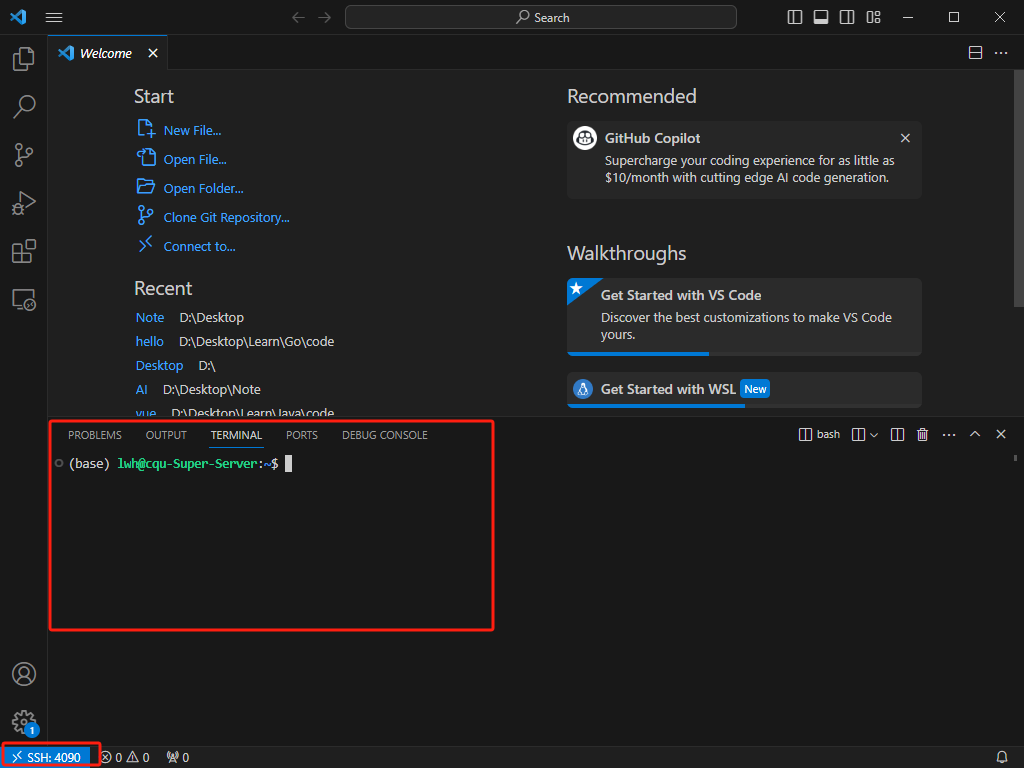The height and width of the screenshot is (768, 1024).
Task: Click the VS Code walkthrough progress bar
Action: pyautogui.click(x=744, y=354)
